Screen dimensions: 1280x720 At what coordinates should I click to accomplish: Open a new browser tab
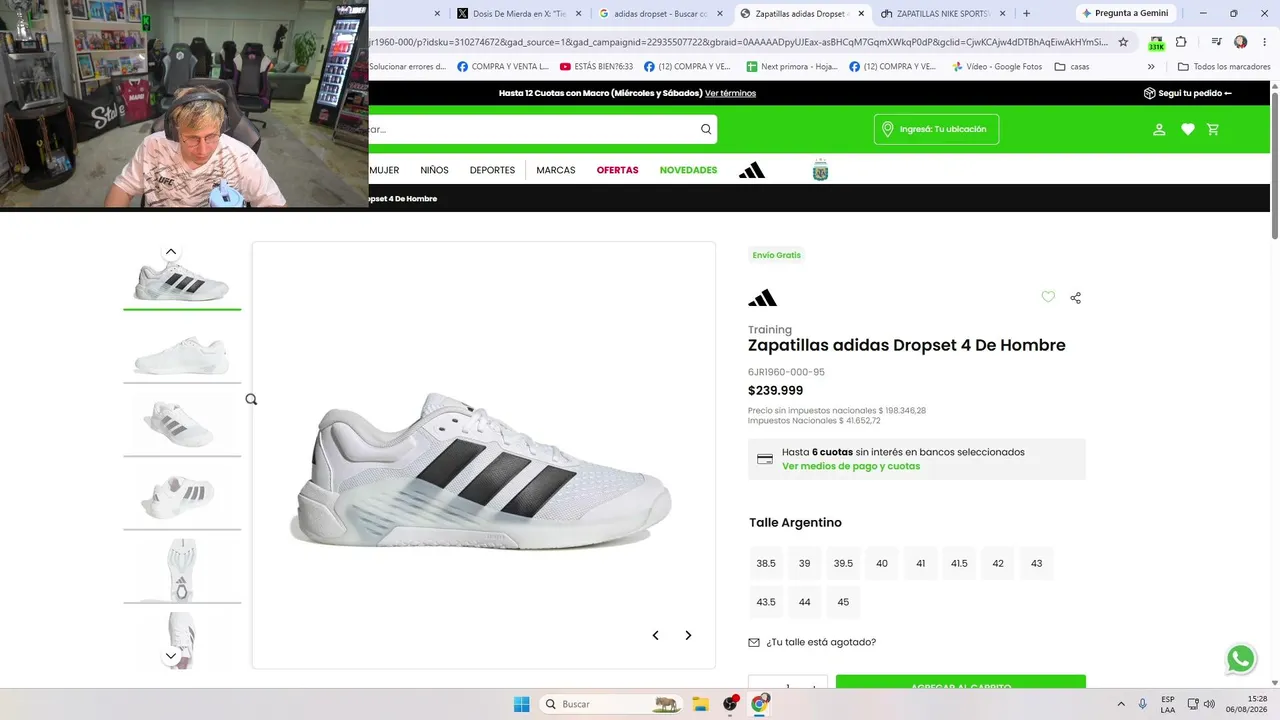point(1026,13)
